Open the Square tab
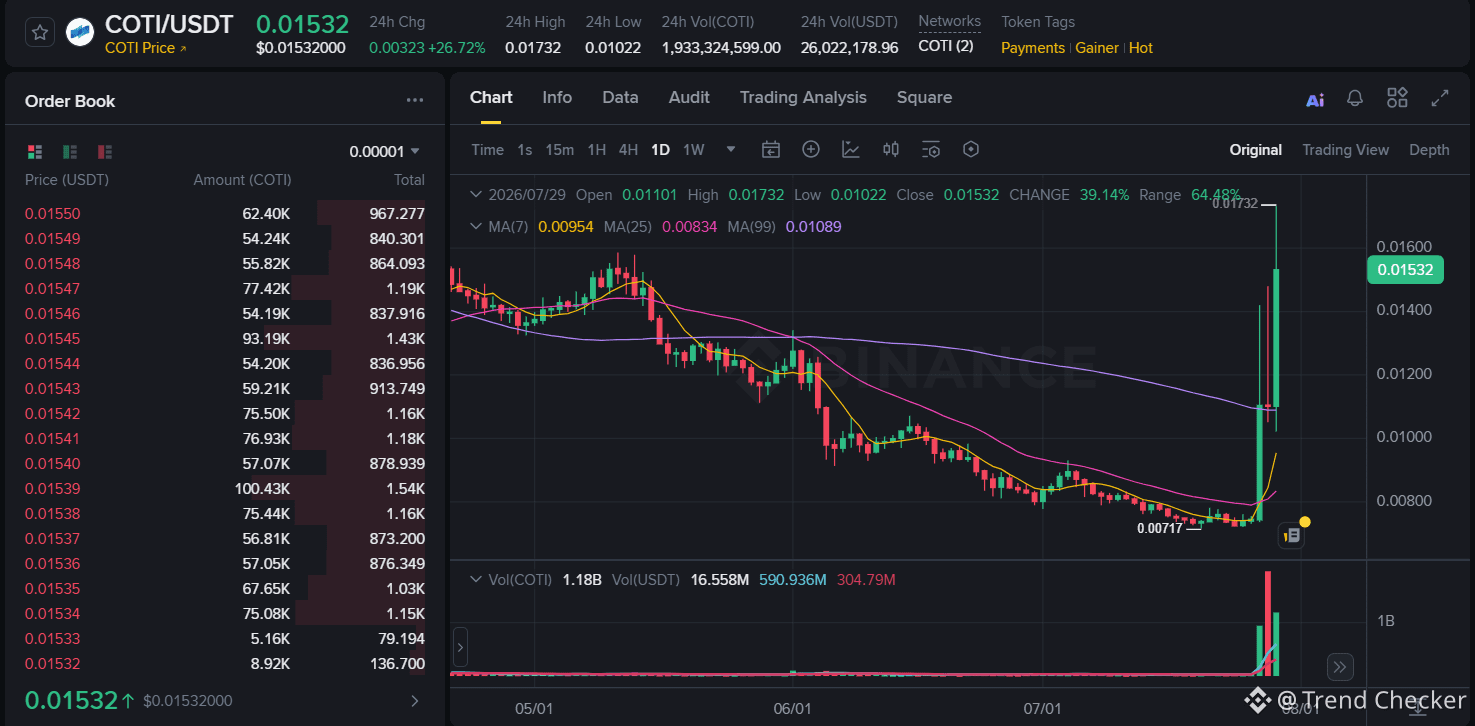This screenshot has height=726, width=1475. (x=924, y=97)
